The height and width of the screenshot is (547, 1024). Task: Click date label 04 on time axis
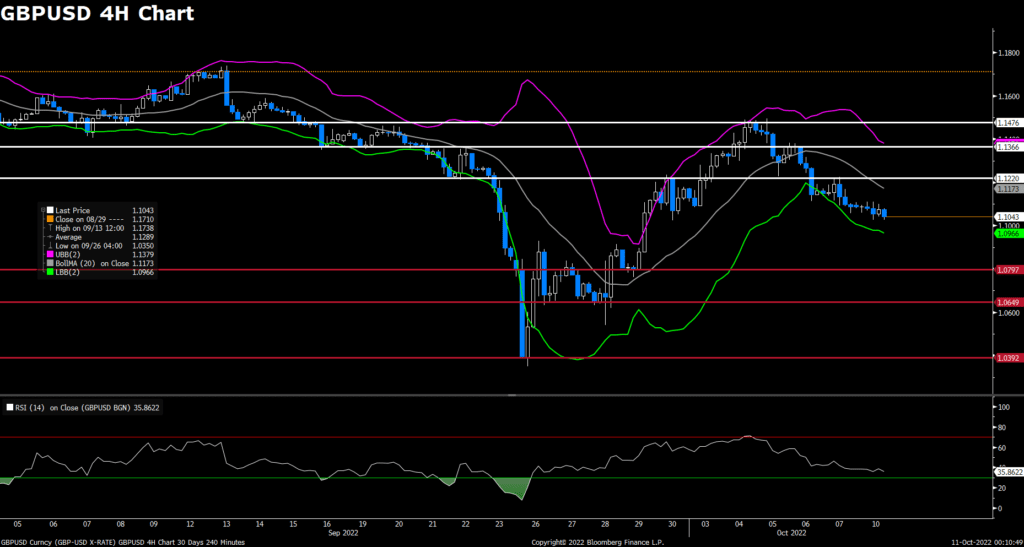coord(739,524)
